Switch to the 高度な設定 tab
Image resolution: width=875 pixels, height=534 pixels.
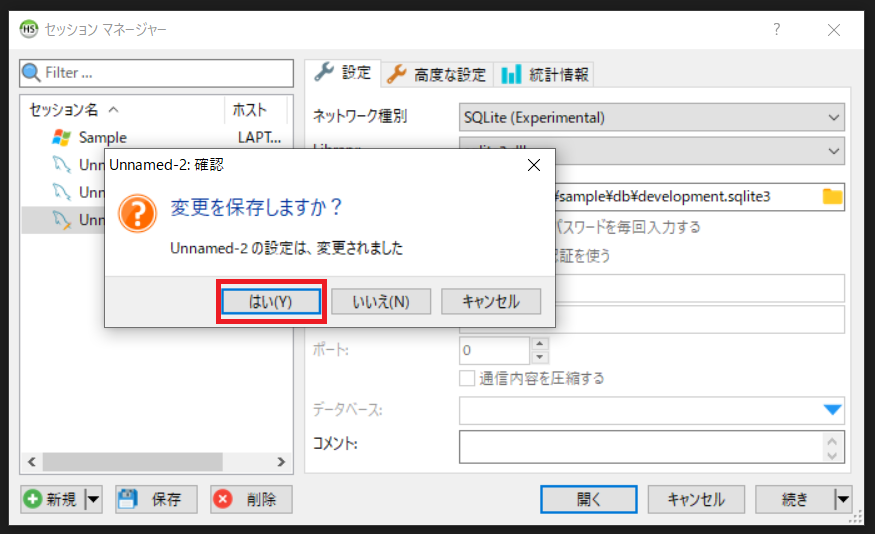437,74
